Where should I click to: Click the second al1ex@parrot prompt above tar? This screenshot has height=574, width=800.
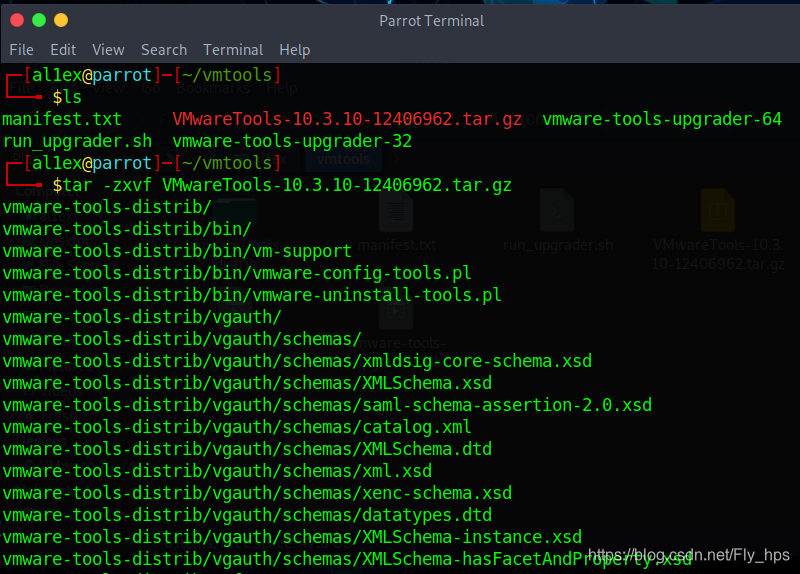(92, 163)
